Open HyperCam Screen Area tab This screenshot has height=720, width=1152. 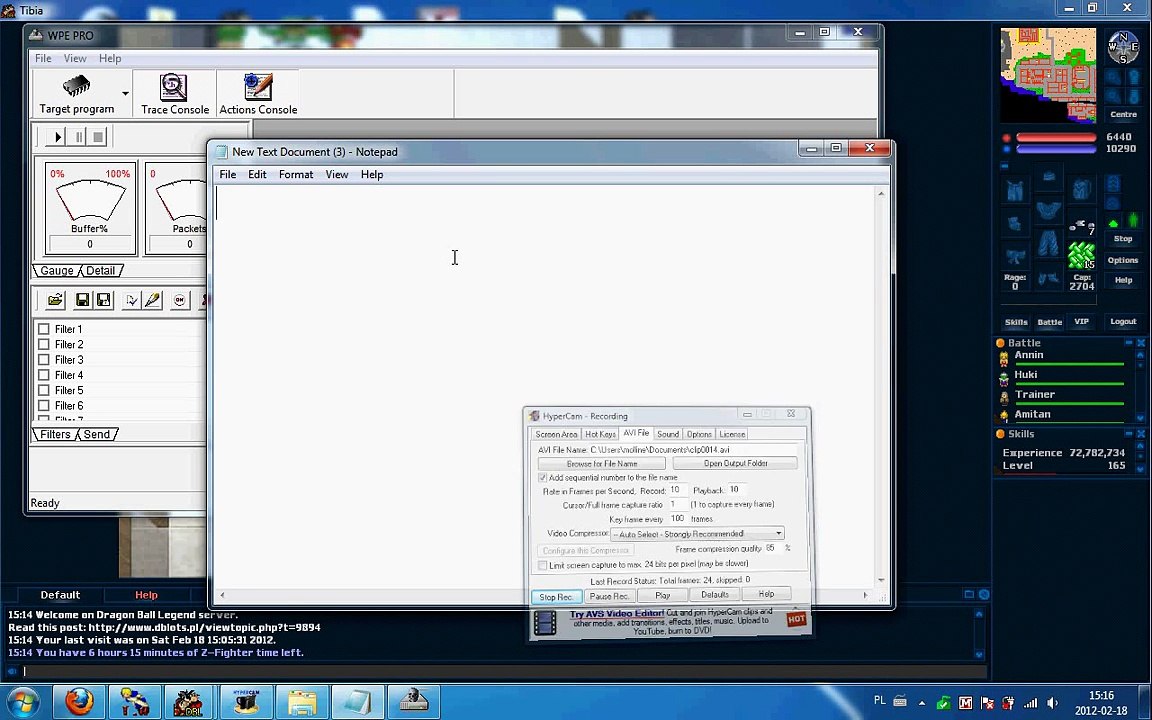pyautogui.click(x=556, y=434)
